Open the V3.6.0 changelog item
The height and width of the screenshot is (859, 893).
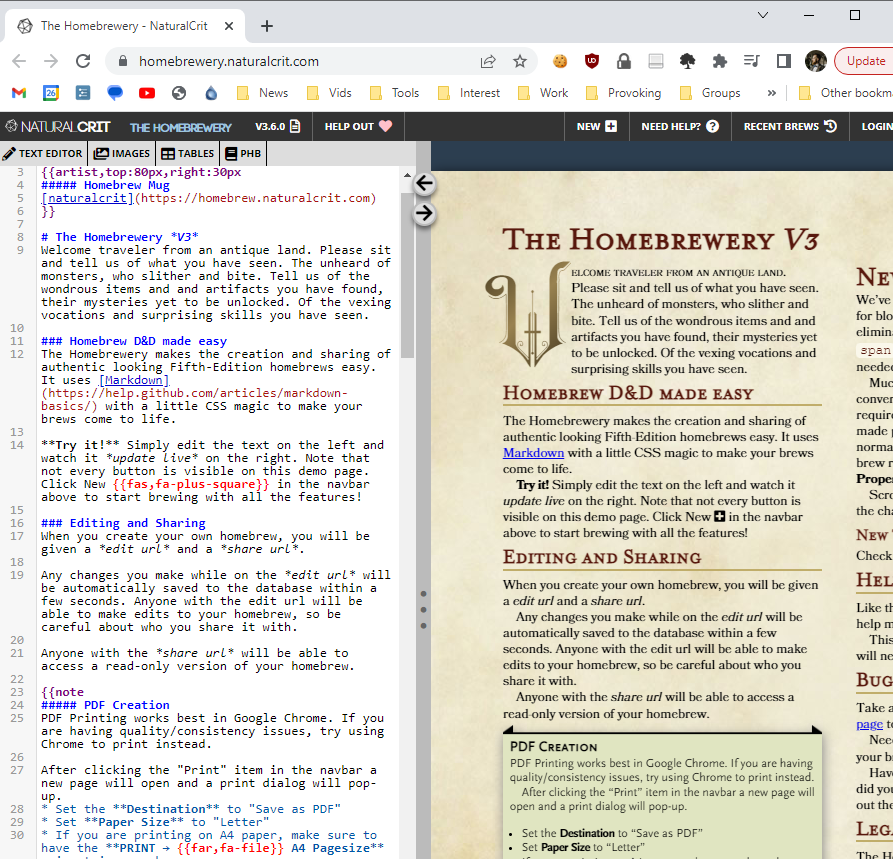(x=277, y=126)
